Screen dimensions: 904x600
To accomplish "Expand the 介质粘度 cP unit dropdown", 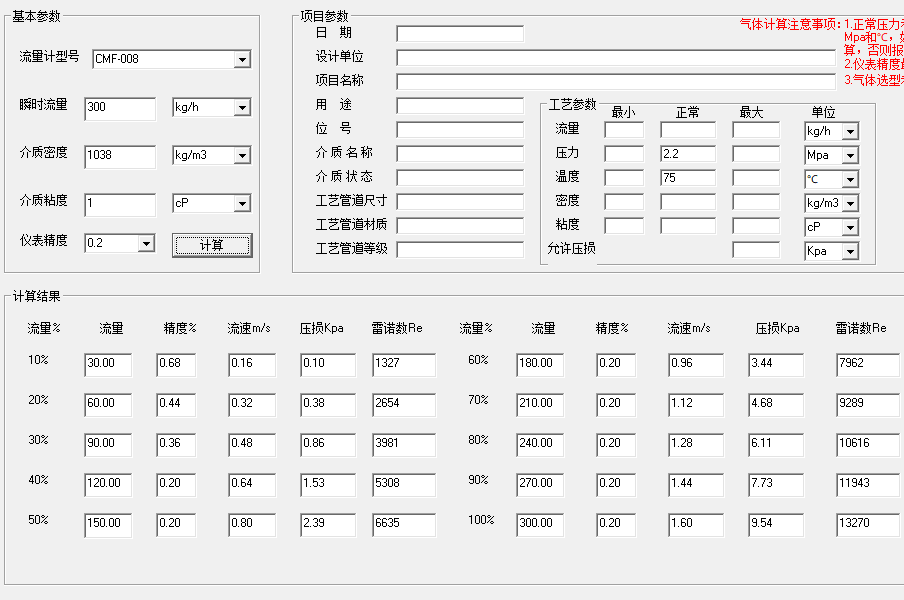I will (242, 204).
